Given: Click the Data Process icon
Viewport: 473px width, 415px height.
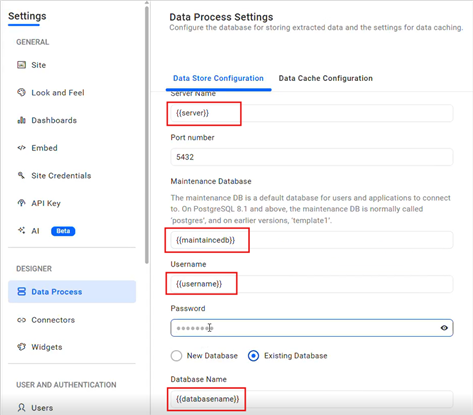Looking at the screenshot, I should (21, 292).
